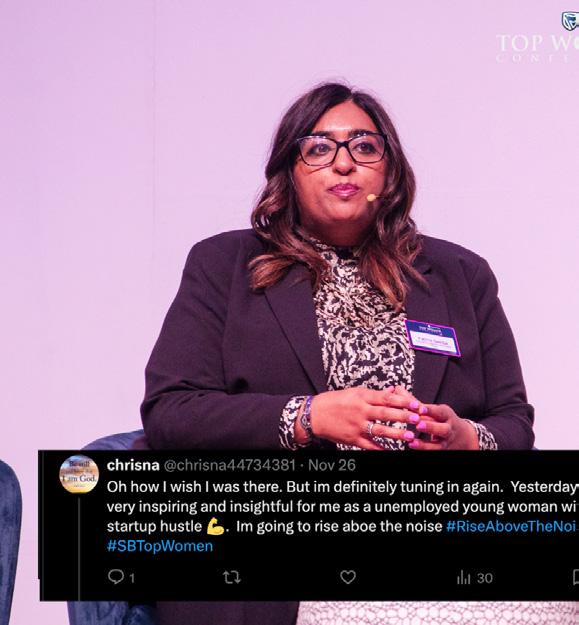Follow the #RiseAboveTheNoi hashtag link
This screenshot has width=579, height=625.
(512, 527)
